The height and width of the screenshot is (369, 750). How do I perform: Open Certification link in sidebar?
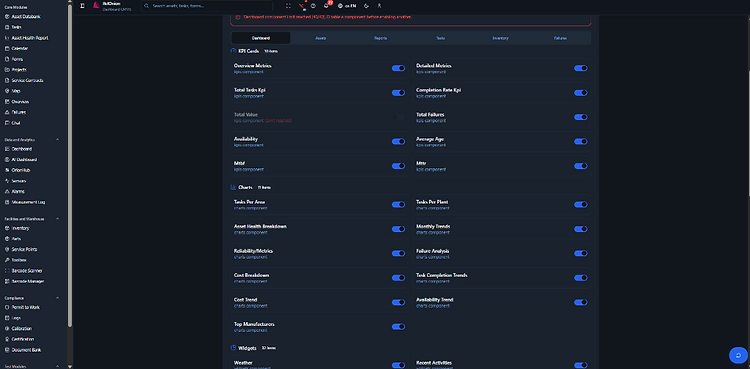tap(19, 339)
